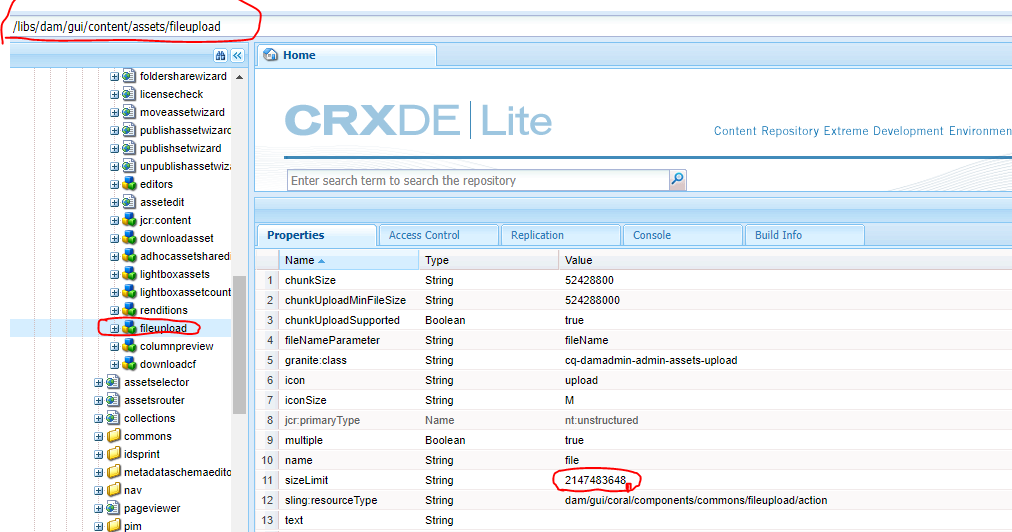Expand the fileupload node
Image resolution: width=1012 pixels, height=532 pixels.
(x=114, y=328)
